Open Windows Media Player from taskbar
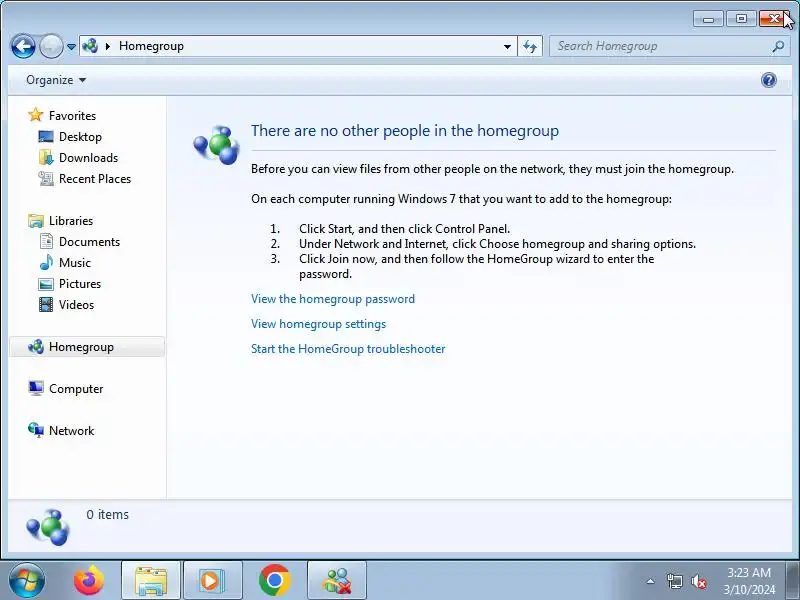Viewport: 800px width, 600px height. [x=213, y=581]
